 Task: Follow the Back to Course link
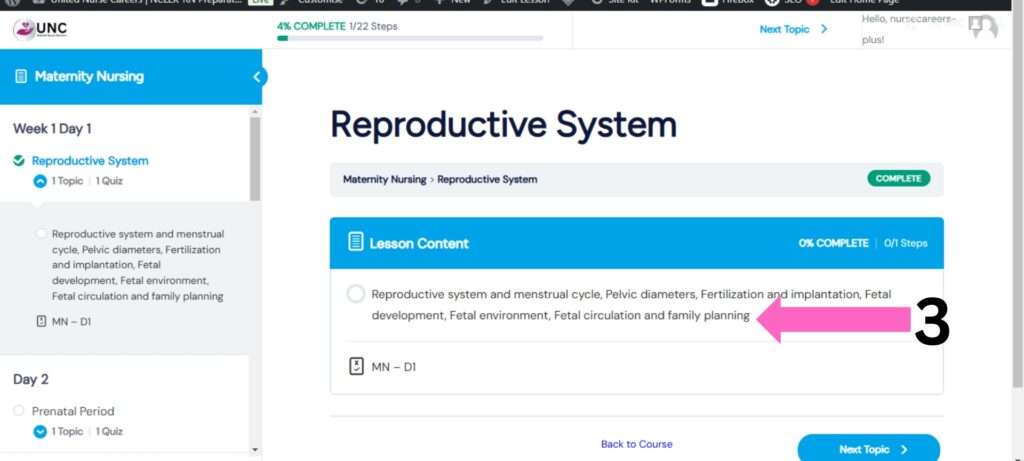(x=636, y=444)
